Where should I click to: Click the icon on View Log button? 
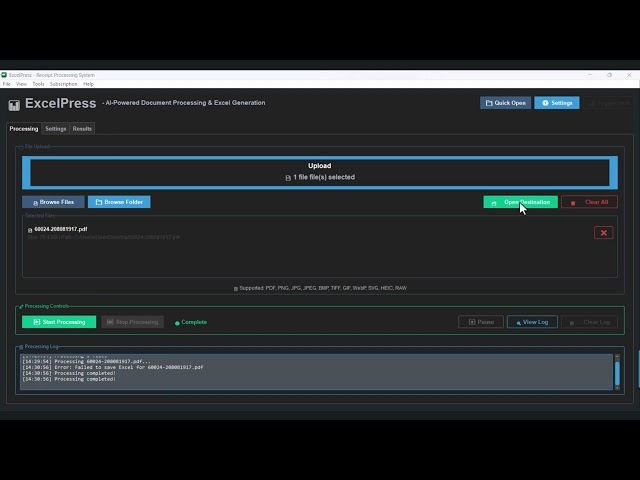[518, 323]
